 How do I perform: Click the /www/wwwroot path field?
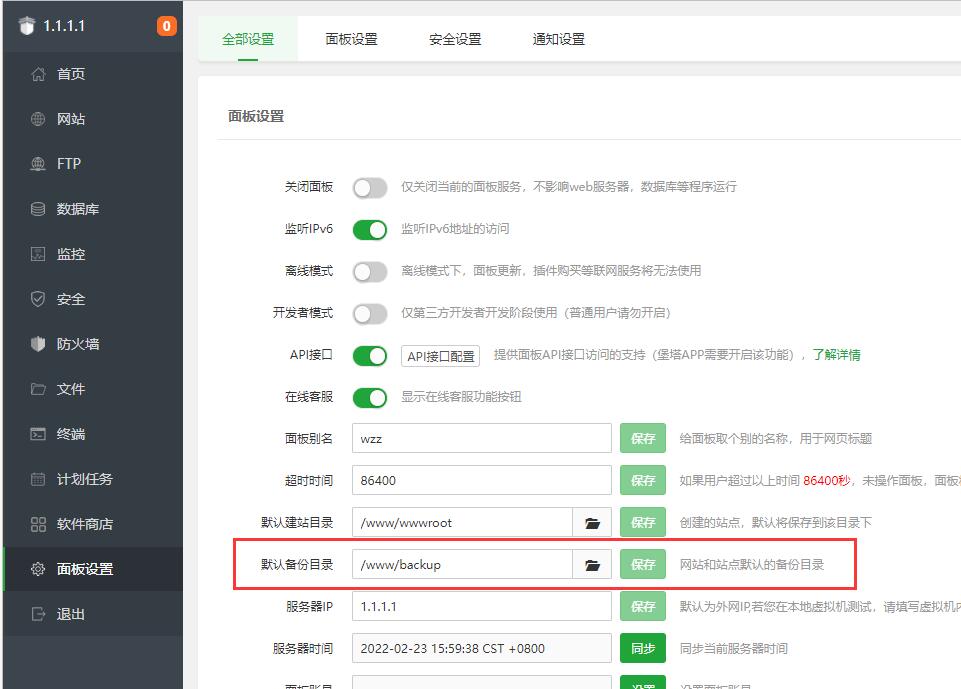[463, 523]
